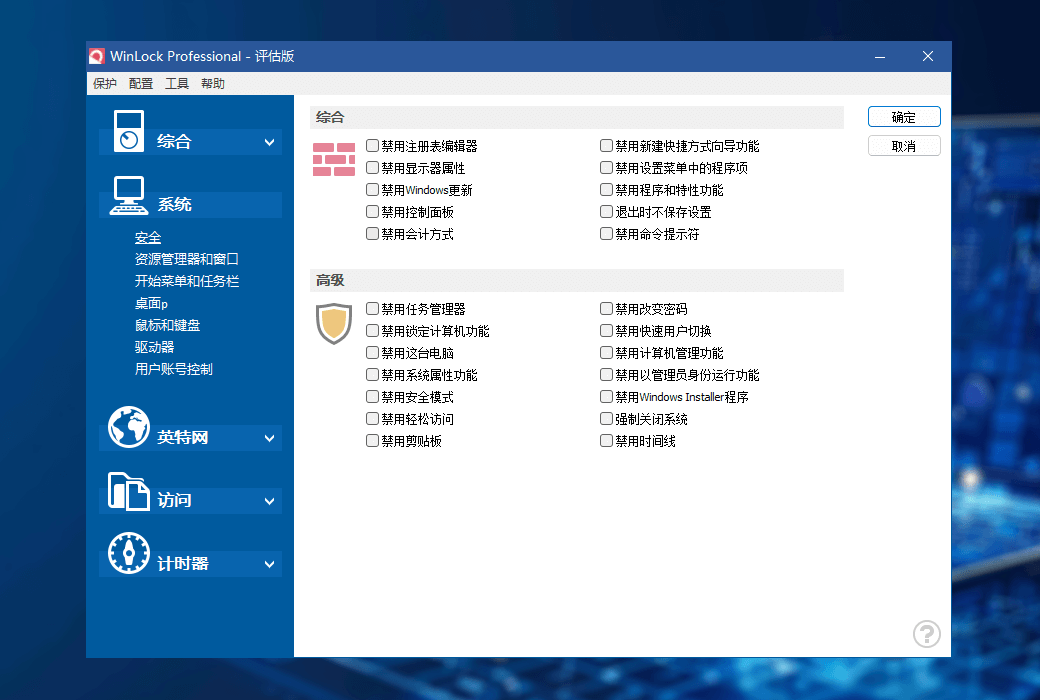Open the 工具 menu
The width and height of the screenshot is (1040, 700).
(x=176, y=83)
